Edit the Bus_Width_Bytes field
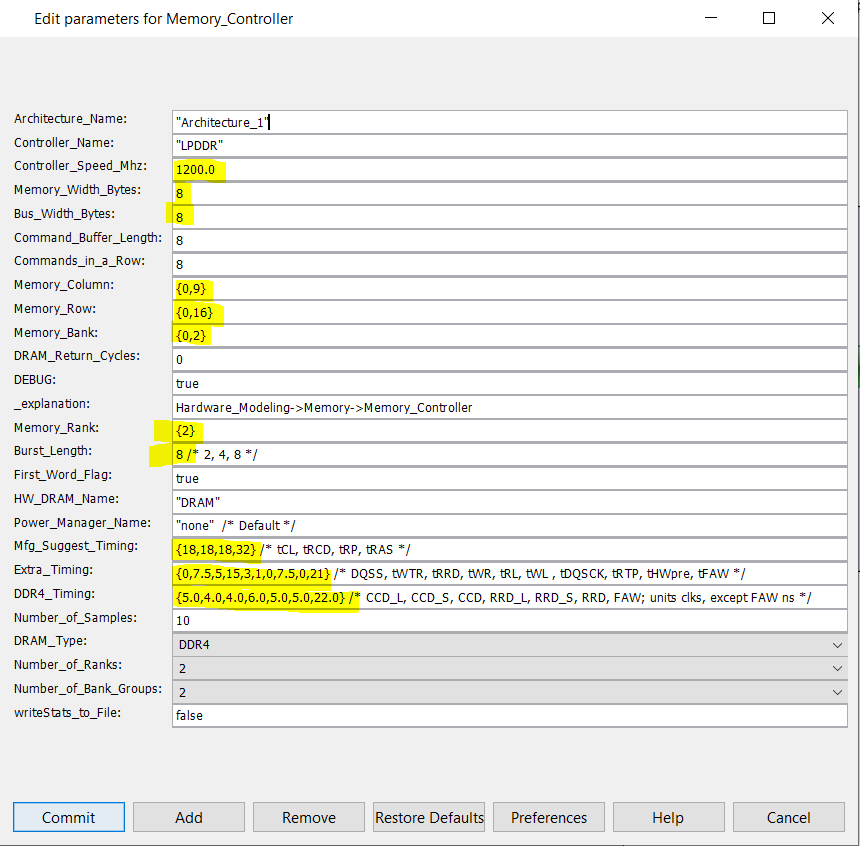 click(x=510, y=217)
